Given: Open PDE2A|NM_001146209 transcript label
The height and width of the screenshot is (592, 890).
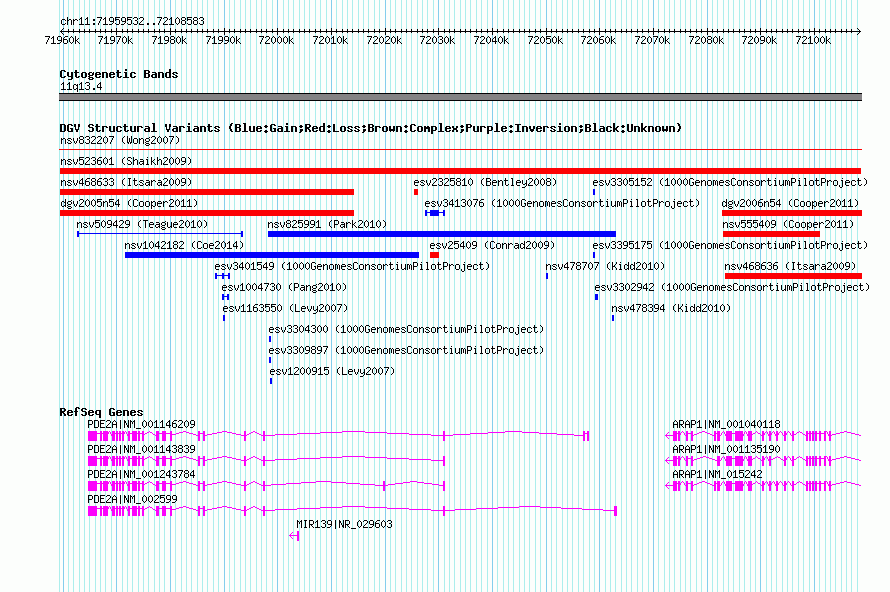Looking at the screenshot, I should pyautogui.click(x=141, y=424).
